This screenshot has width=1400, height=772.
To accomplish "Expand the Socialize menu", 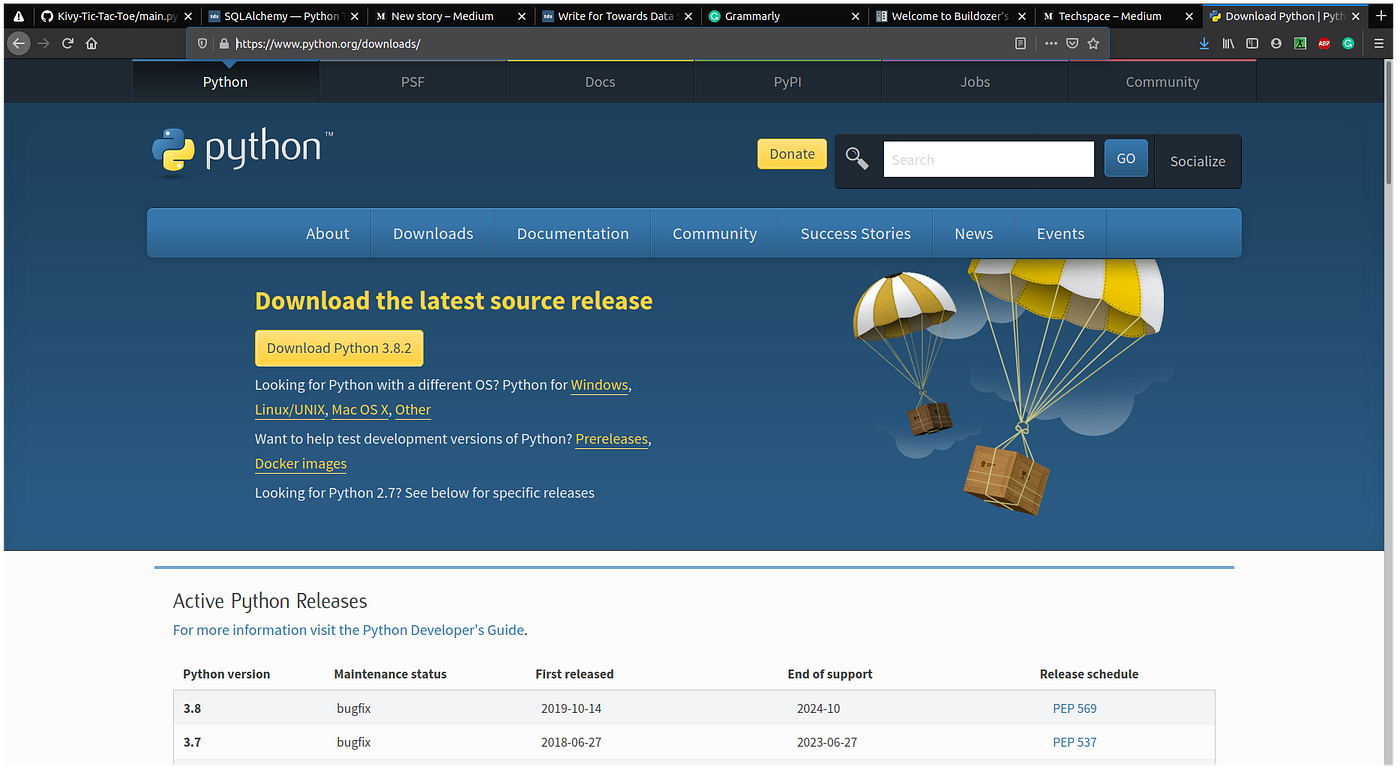I will [x=1197, y=161].
